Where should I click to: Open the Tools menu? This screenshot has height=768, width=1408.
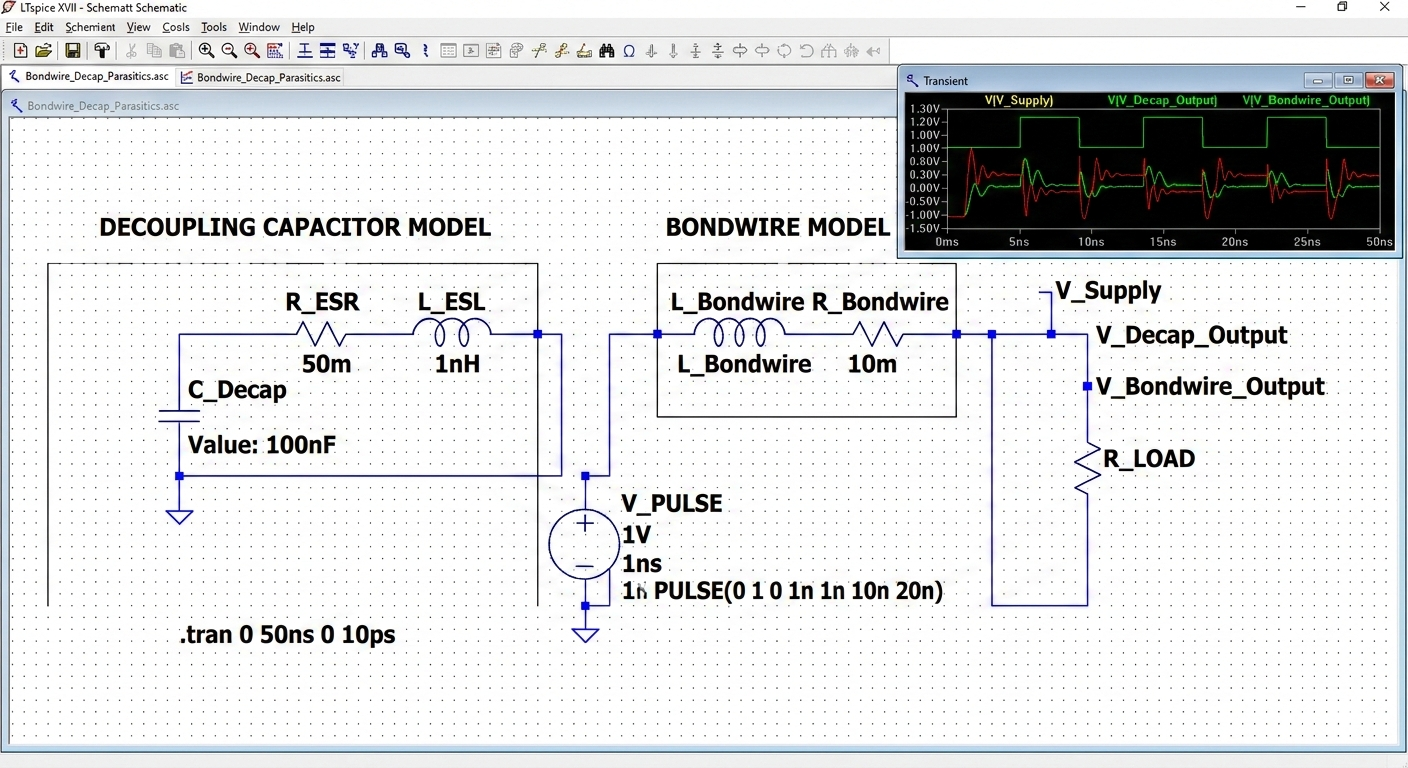[x=213, y=27]
